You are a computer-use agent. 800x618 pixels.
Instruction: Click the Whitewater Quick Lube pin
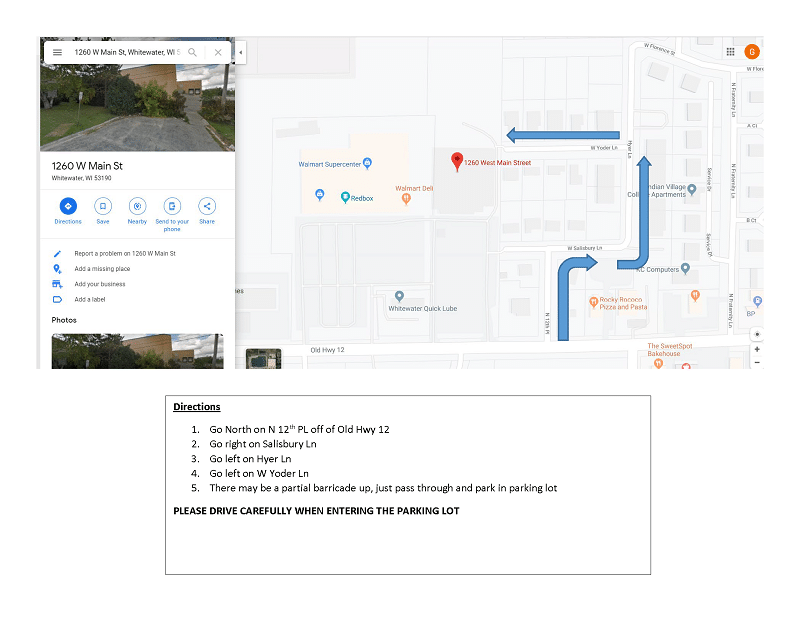399,296
